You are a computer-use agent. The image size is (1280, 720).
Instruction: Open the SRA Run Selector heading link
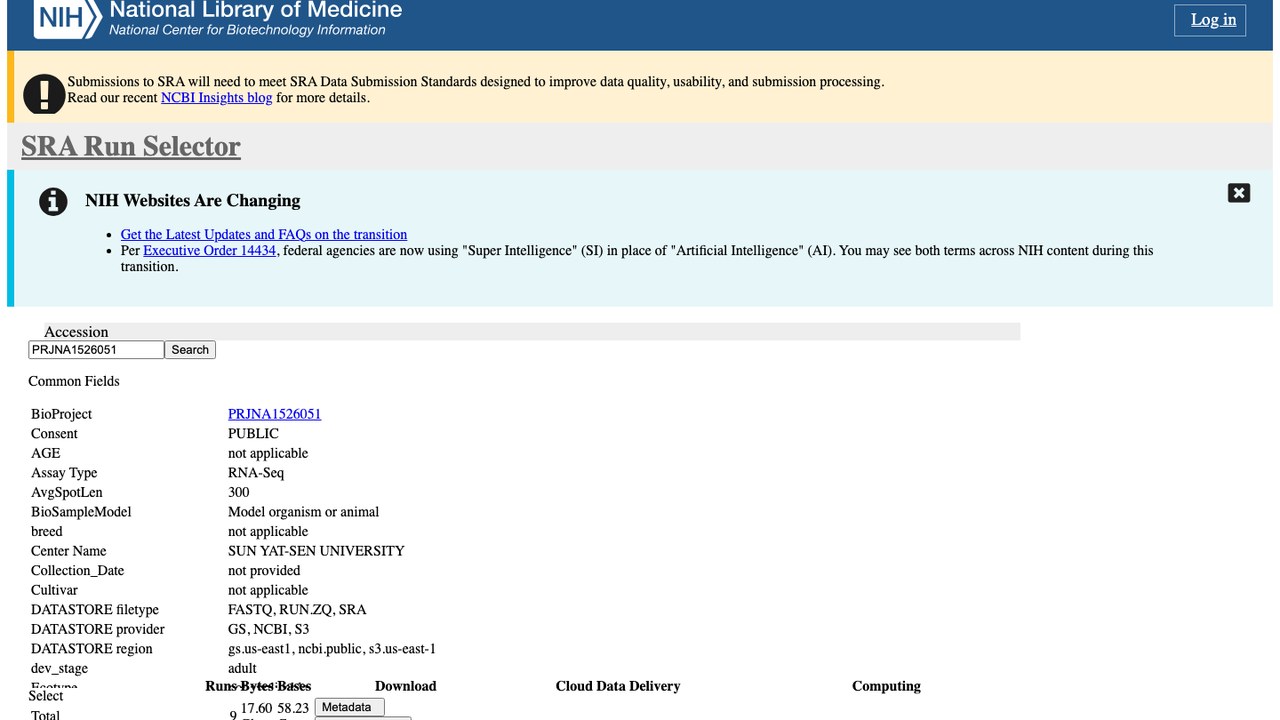[x=131, y=146]
